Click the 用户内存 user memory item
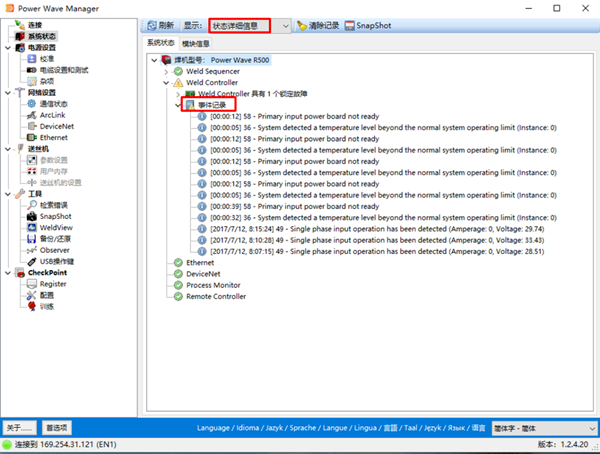This screenshot has width=600, height=454. [54, 171]
